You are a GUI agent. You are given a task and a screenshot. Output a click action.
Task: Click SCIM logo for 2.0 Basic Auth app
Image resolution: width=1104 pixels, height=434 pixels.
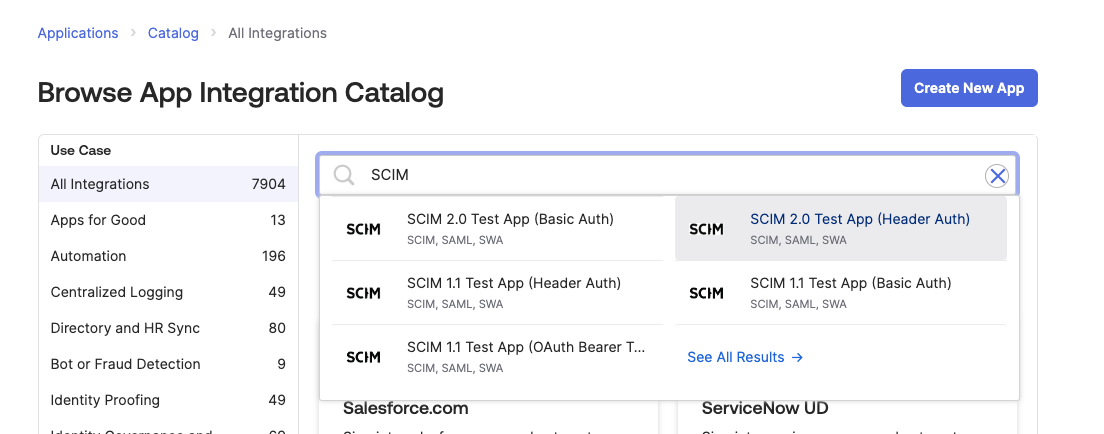[363, 229]
